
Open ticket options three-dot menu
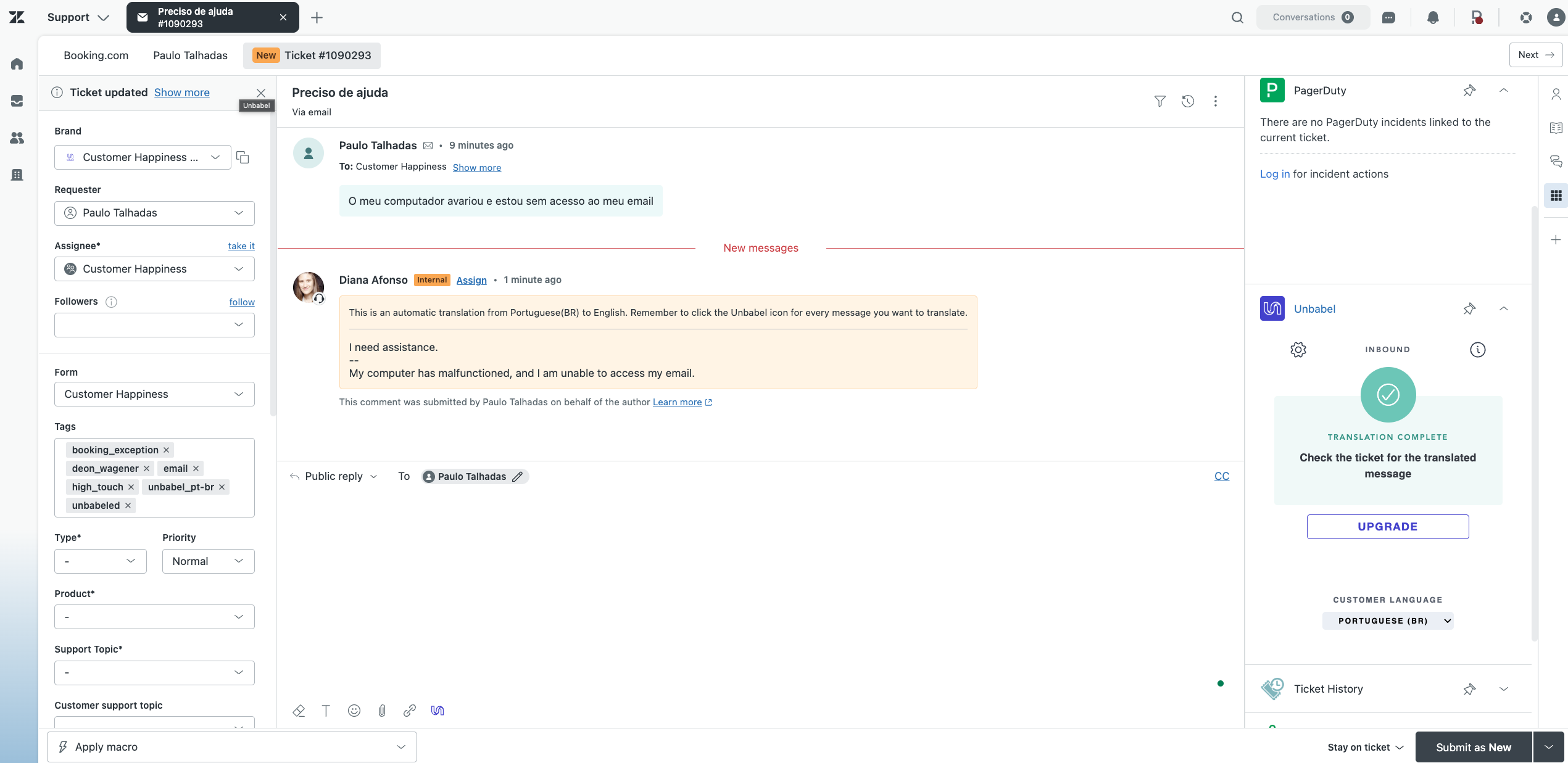coord(1216,101)
